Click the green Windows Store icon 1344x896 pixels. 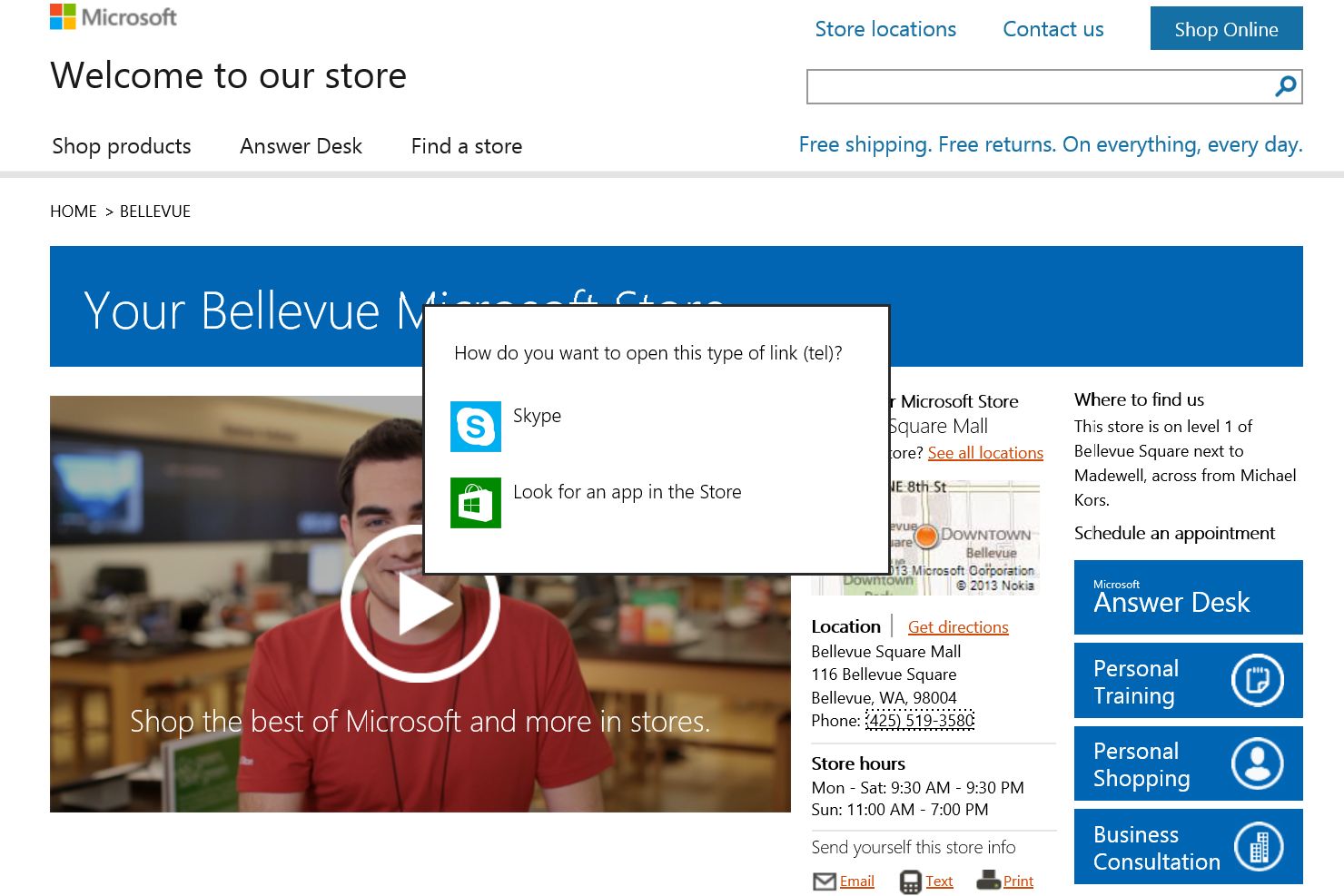[476, 502]
